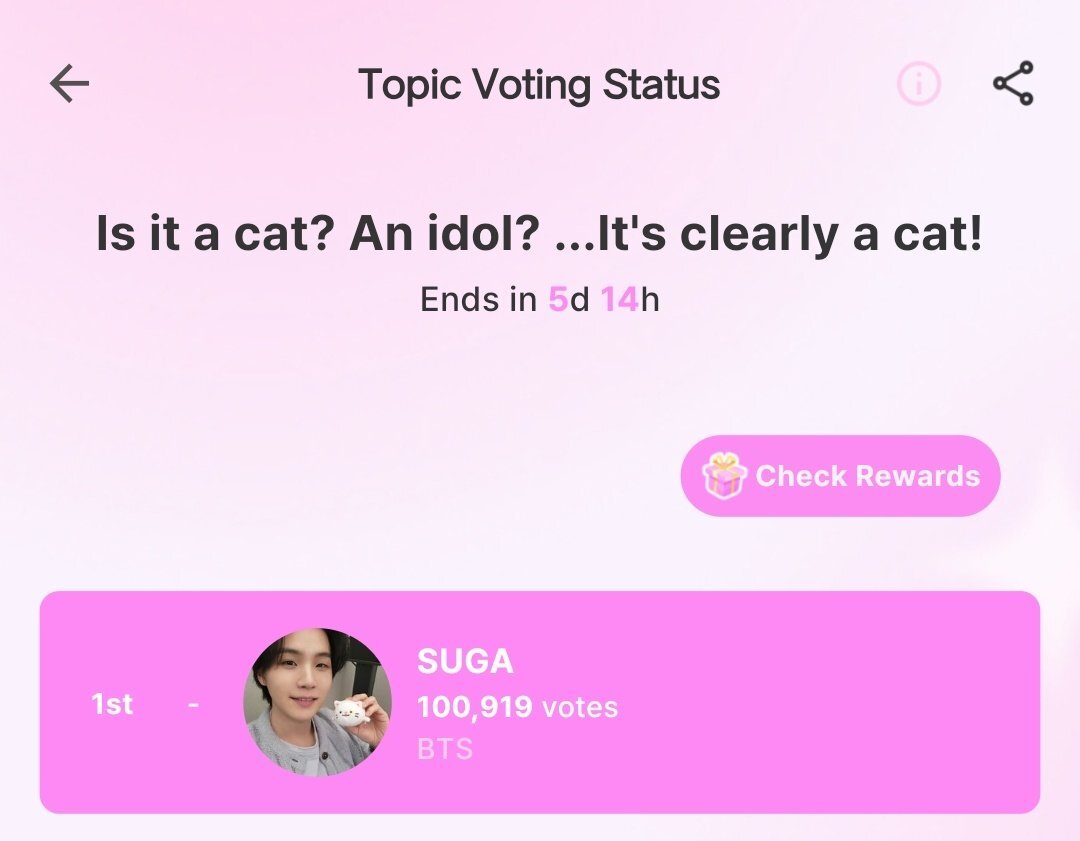Tap the pink 5d days value

tap(569, 300)
